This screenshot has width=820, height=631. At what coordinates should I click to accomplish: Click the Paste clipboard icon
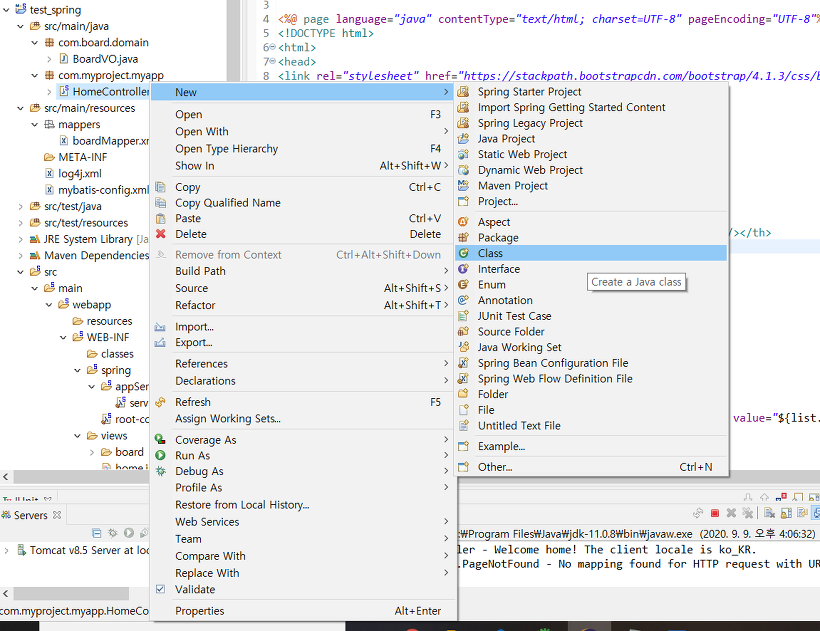[161, 218]
